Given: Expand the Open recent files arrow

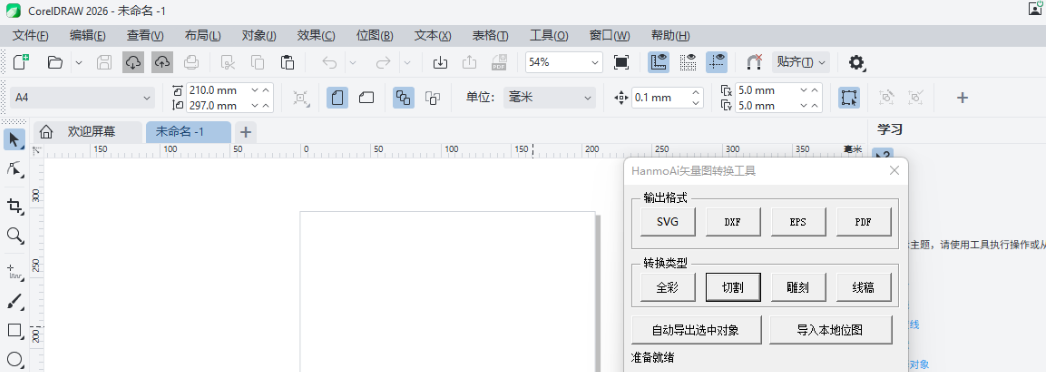Looking at the screenshot, I should pos(79,63).
